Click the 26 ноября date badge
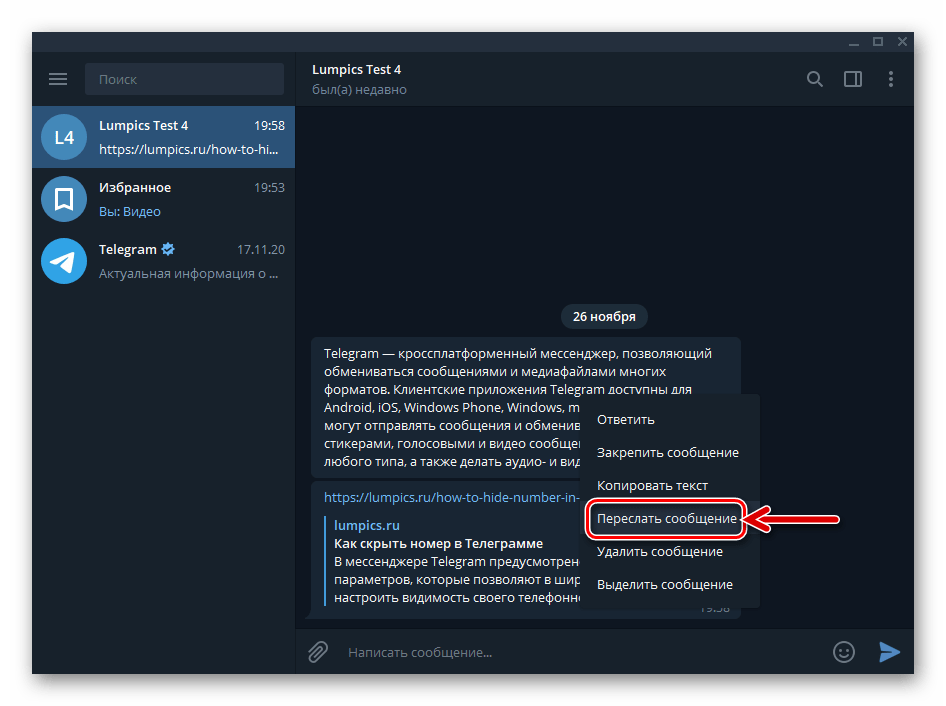Screen dimensions: 946x706 click(x=603, y=316)
